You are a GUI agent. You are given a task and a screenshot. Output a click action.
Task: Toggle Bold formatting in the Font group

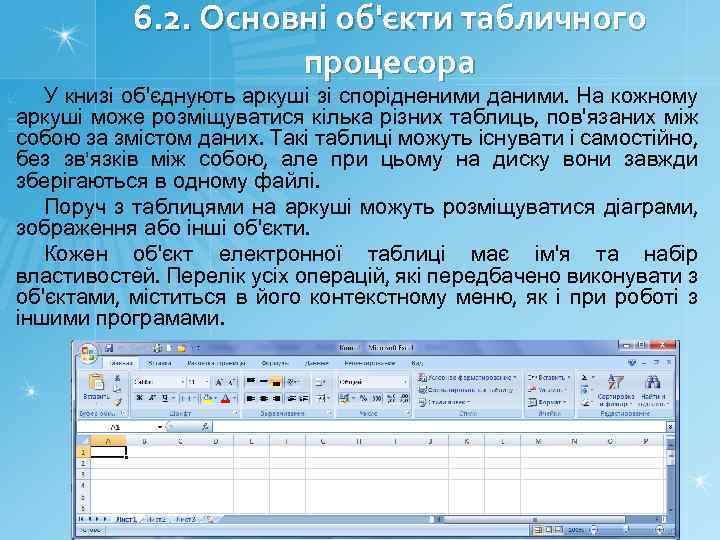(140, 398)
